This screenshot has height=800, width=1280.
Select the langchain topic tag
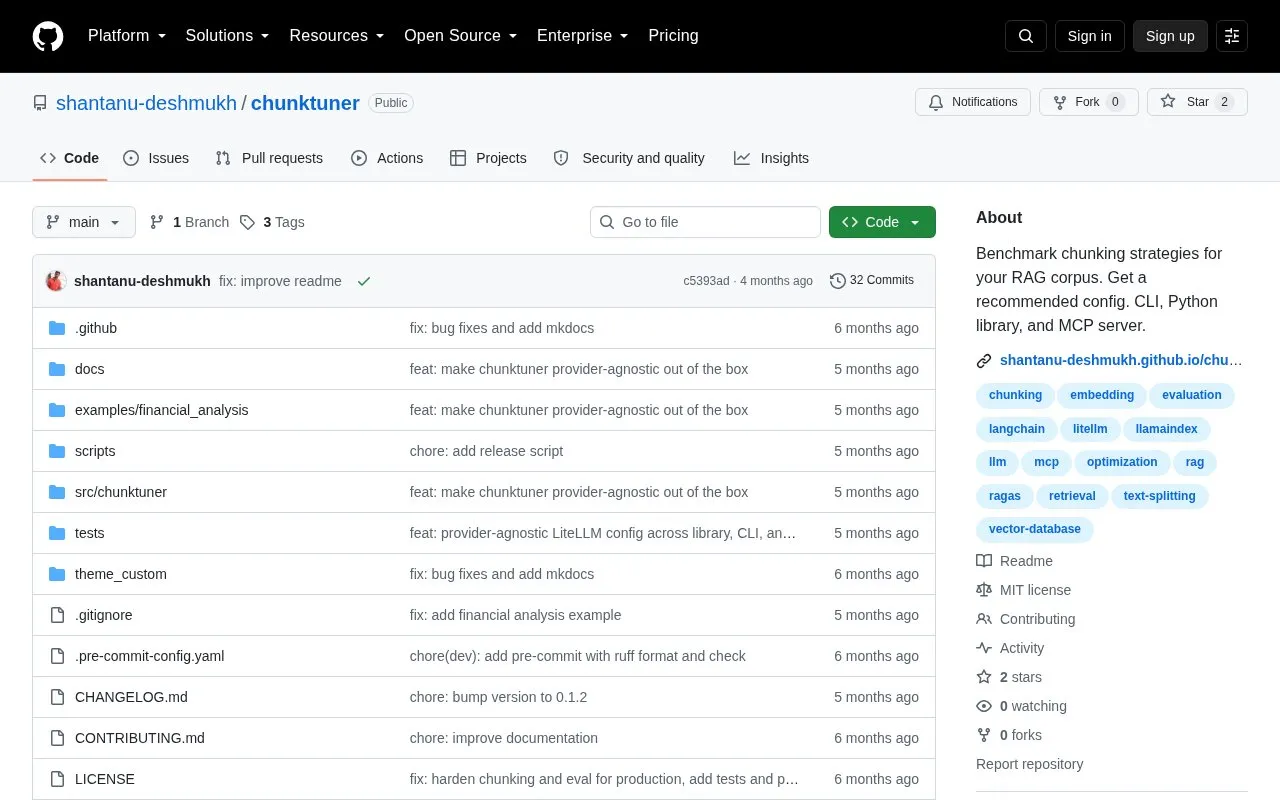pyautogui.click(x=1017, y=429)
